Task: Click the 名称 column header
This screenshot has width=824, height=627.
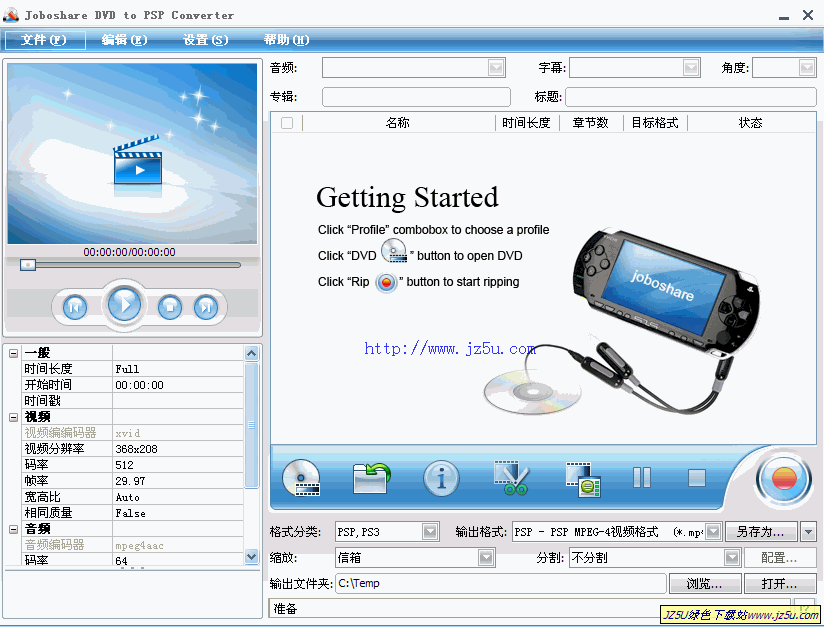Action: [x=398, y=123]
